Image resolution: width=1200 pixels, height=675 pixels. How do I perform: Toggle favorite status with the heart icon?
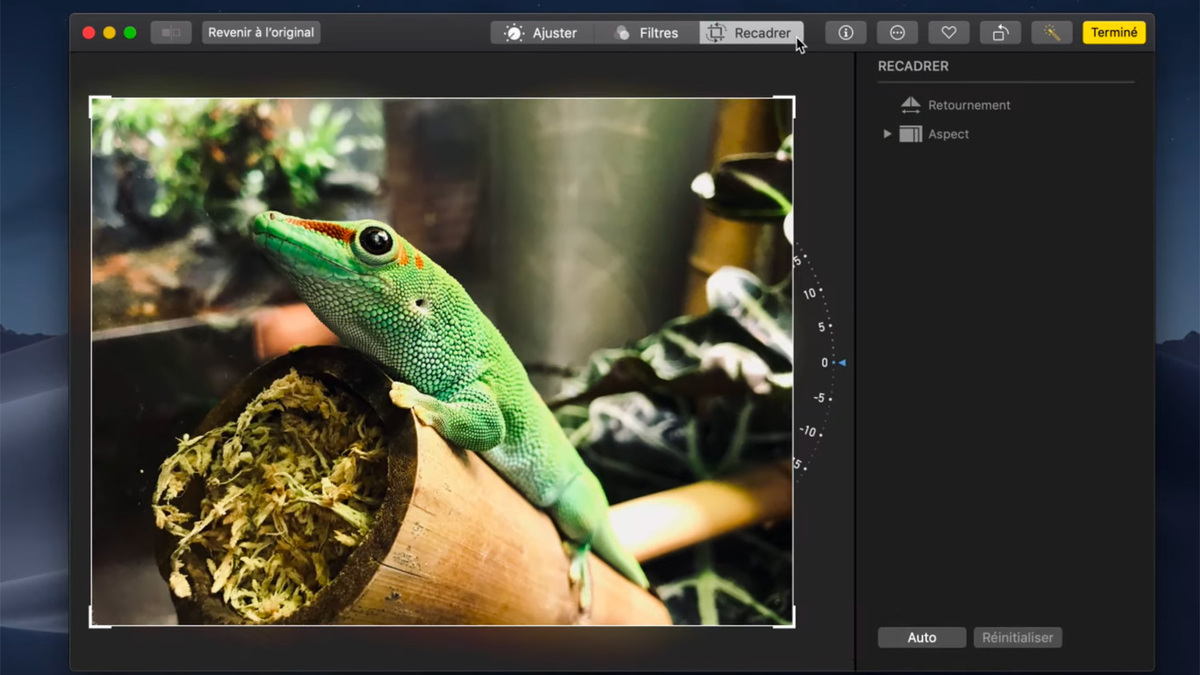coord(949,32)
